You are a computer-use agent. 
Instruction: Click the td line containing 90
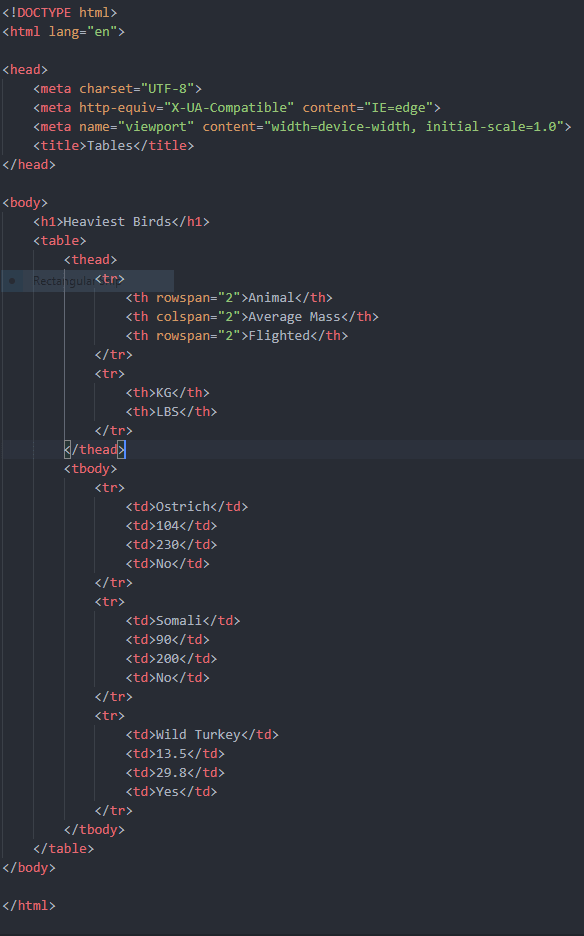[167, 640]
